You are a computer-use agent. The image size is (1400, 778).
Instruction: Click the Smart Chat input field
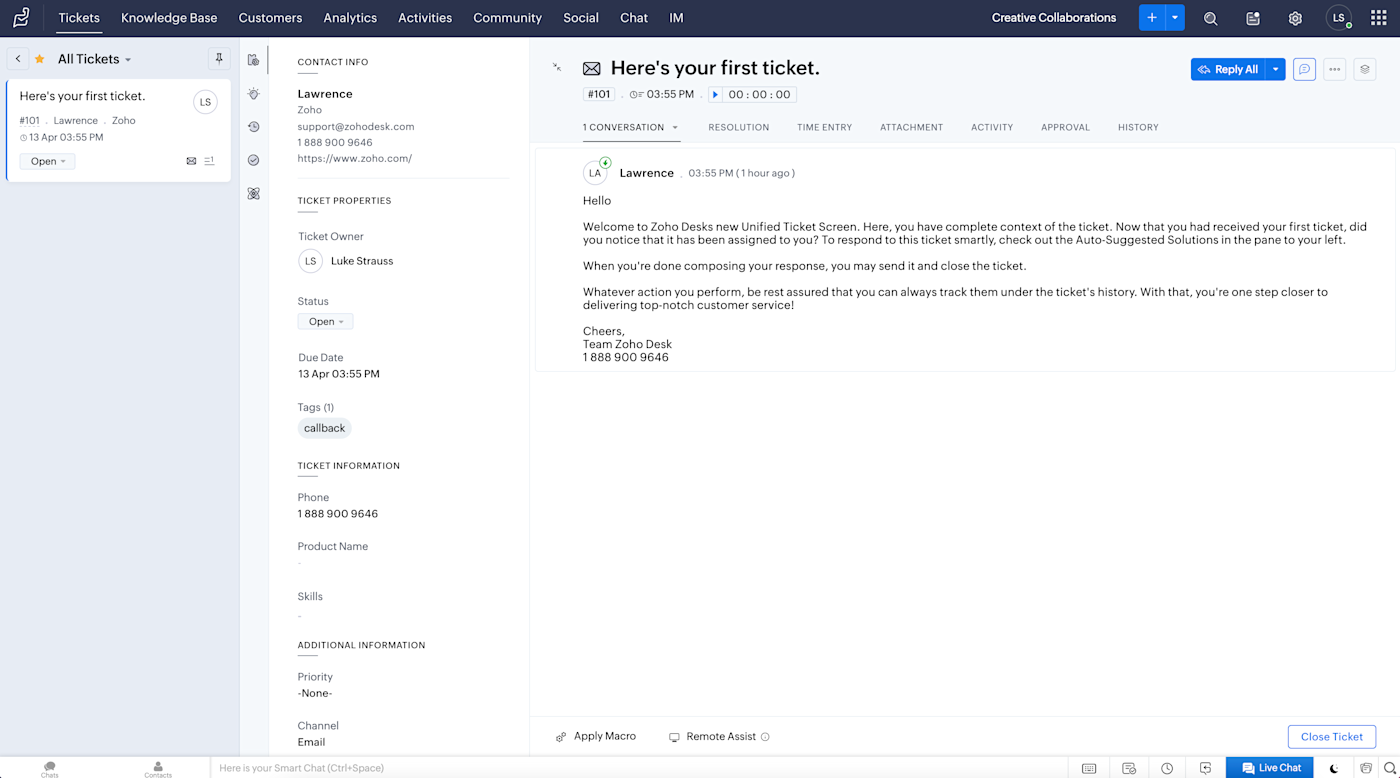tap(640, 768)
